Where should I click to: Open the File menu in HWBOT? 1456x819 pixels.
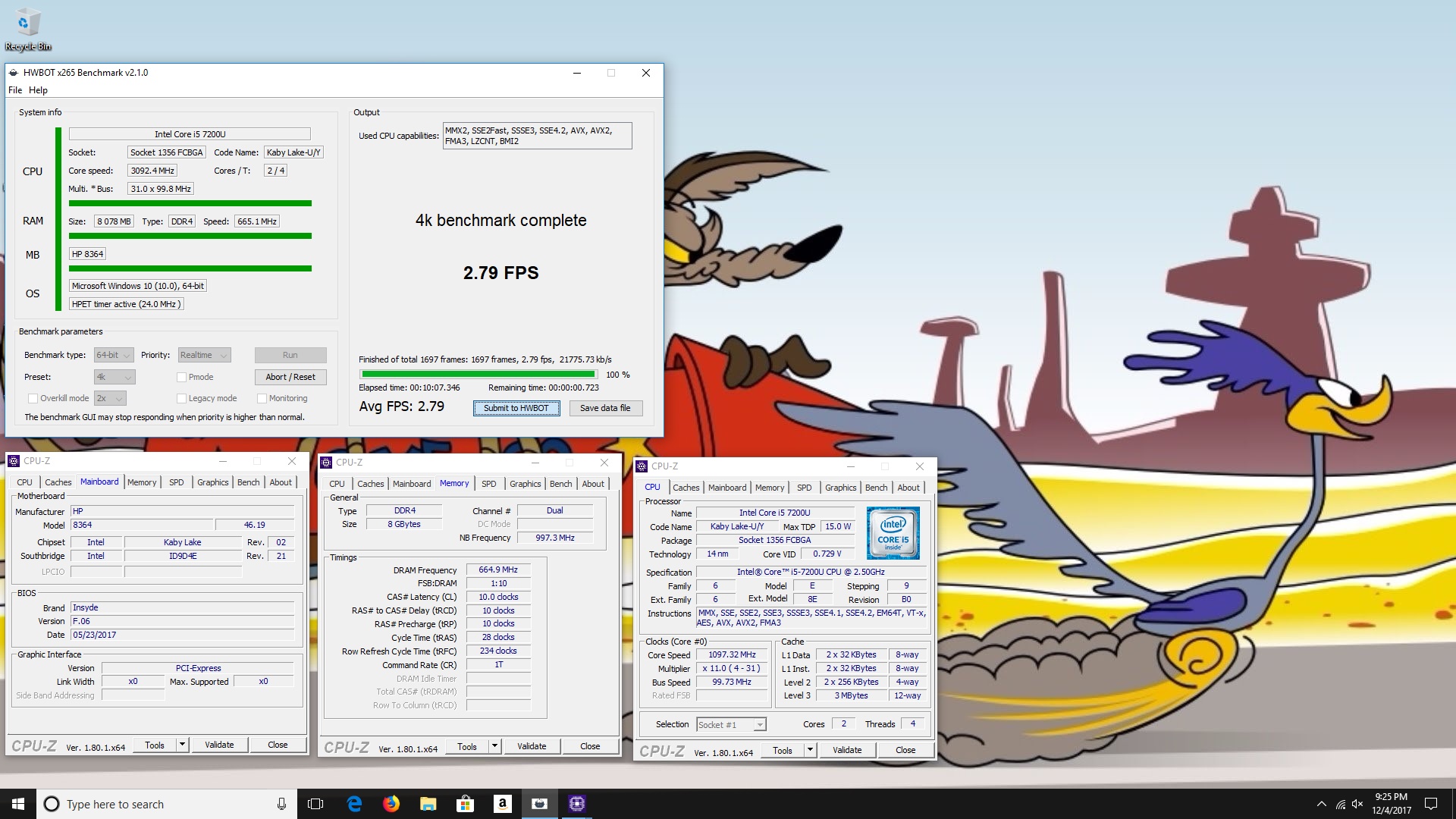(x=15, y=90)
